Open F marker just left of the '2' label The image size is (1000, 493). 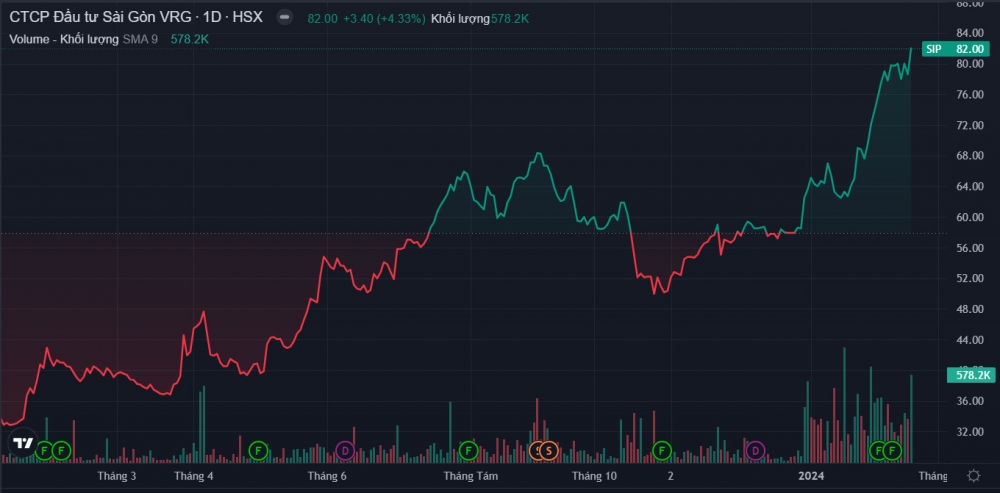coord(660,450)
